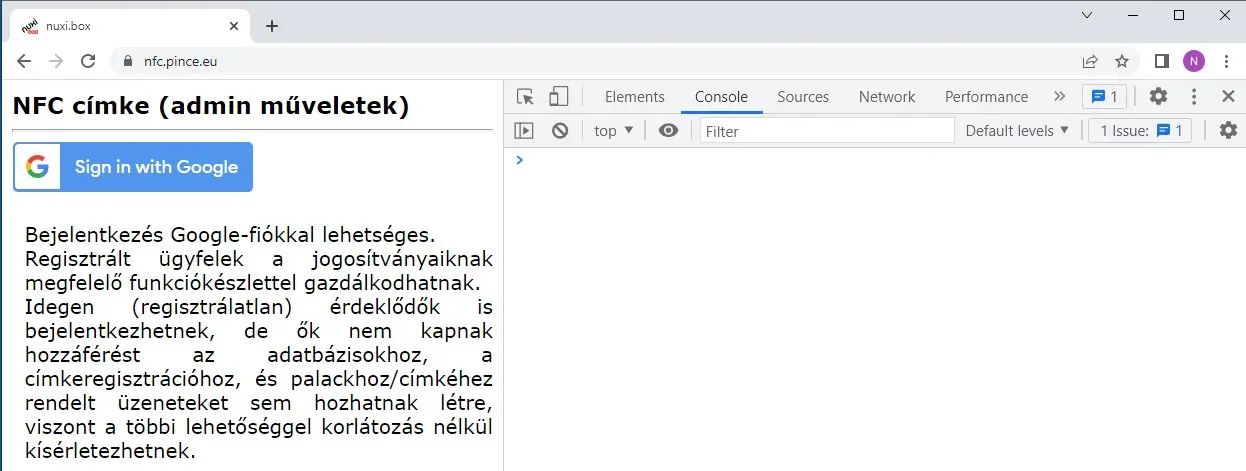Clear the console with the ban icon
This screenshot has height=471, width=1246.
tap(560, 130)
